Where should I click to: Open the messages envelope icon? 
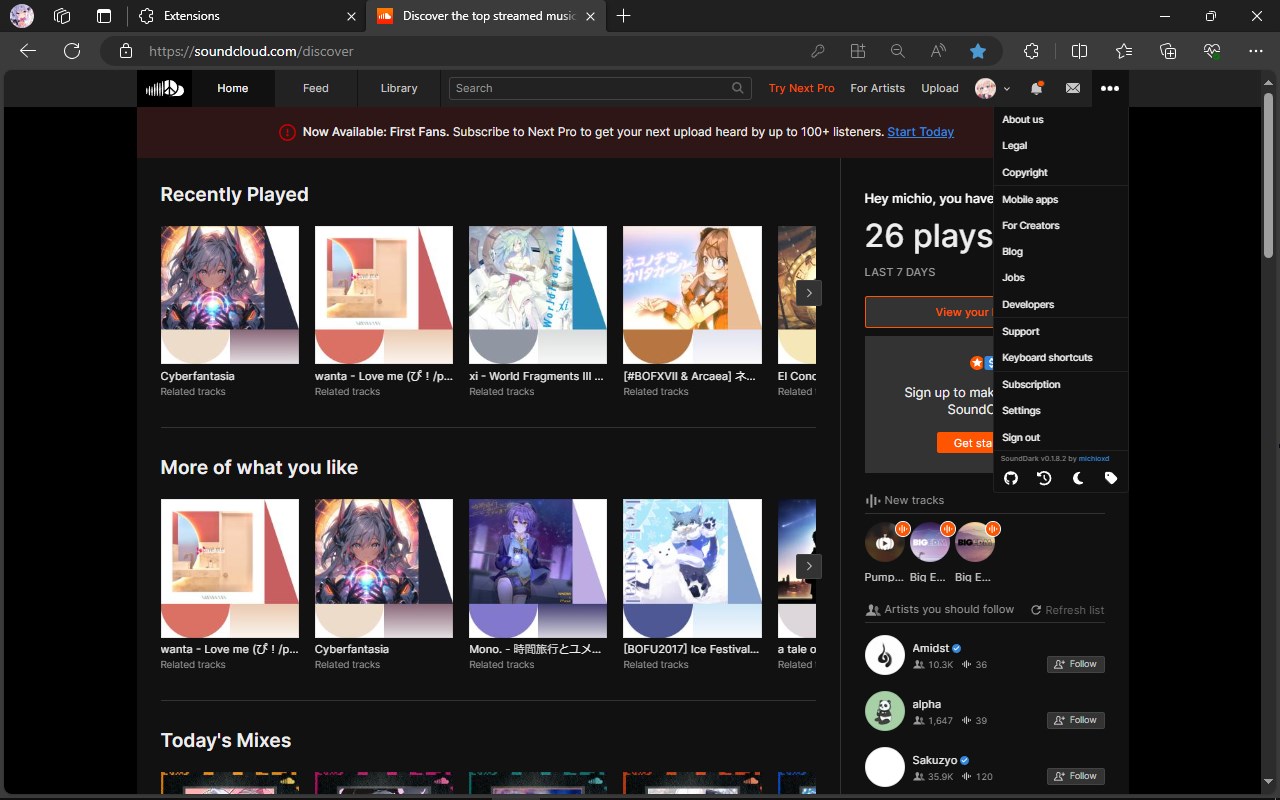click(x=1073, y=88)
